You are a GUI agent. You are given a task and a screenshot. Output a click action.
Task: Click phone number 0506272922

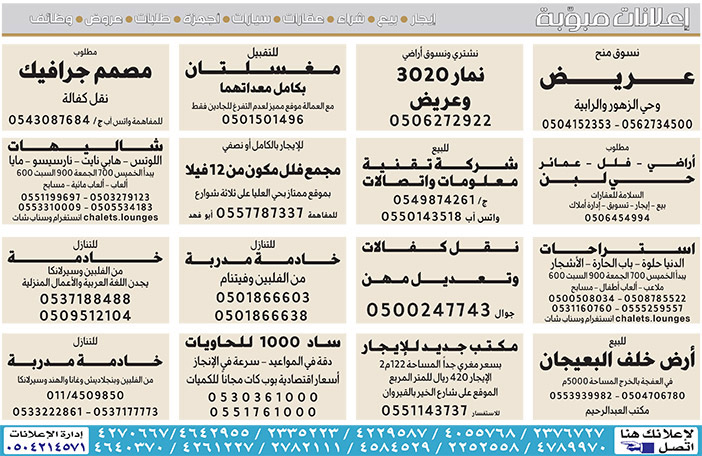pos(441,120)
